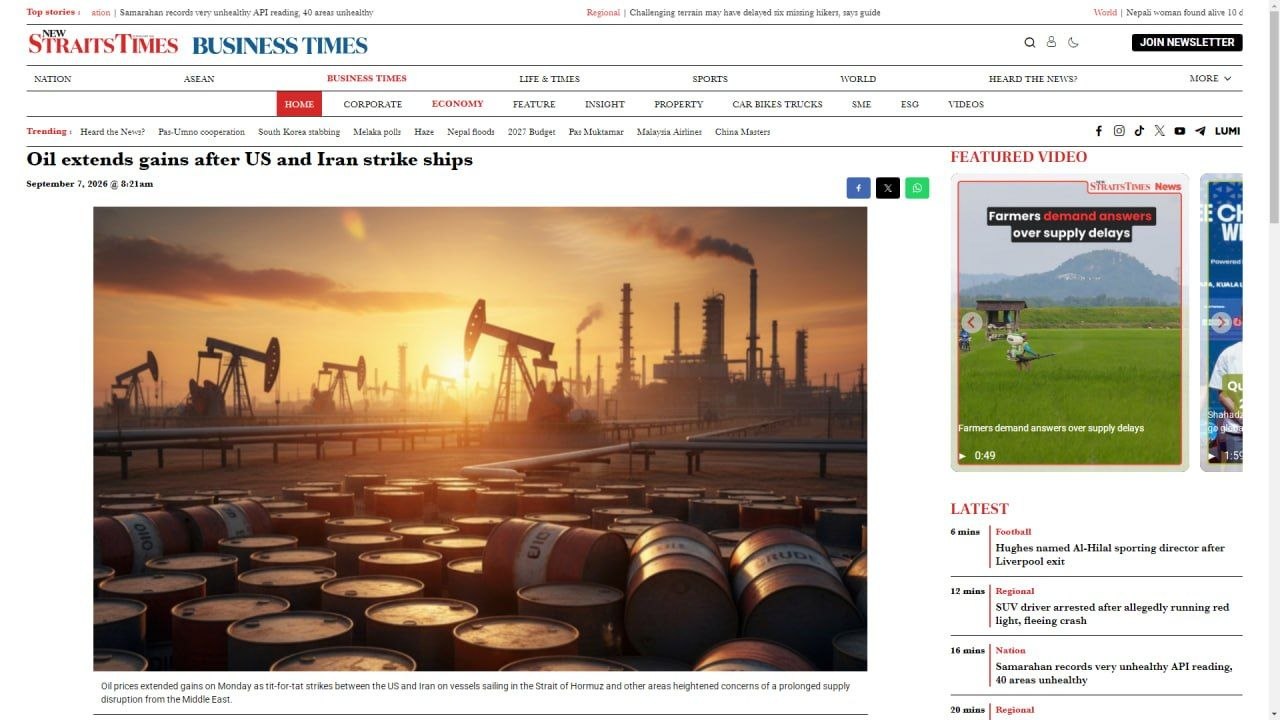Viewport: 1280px width, 720px height.
Task: Show previous featured video arrow
Action: click(972, 322)
